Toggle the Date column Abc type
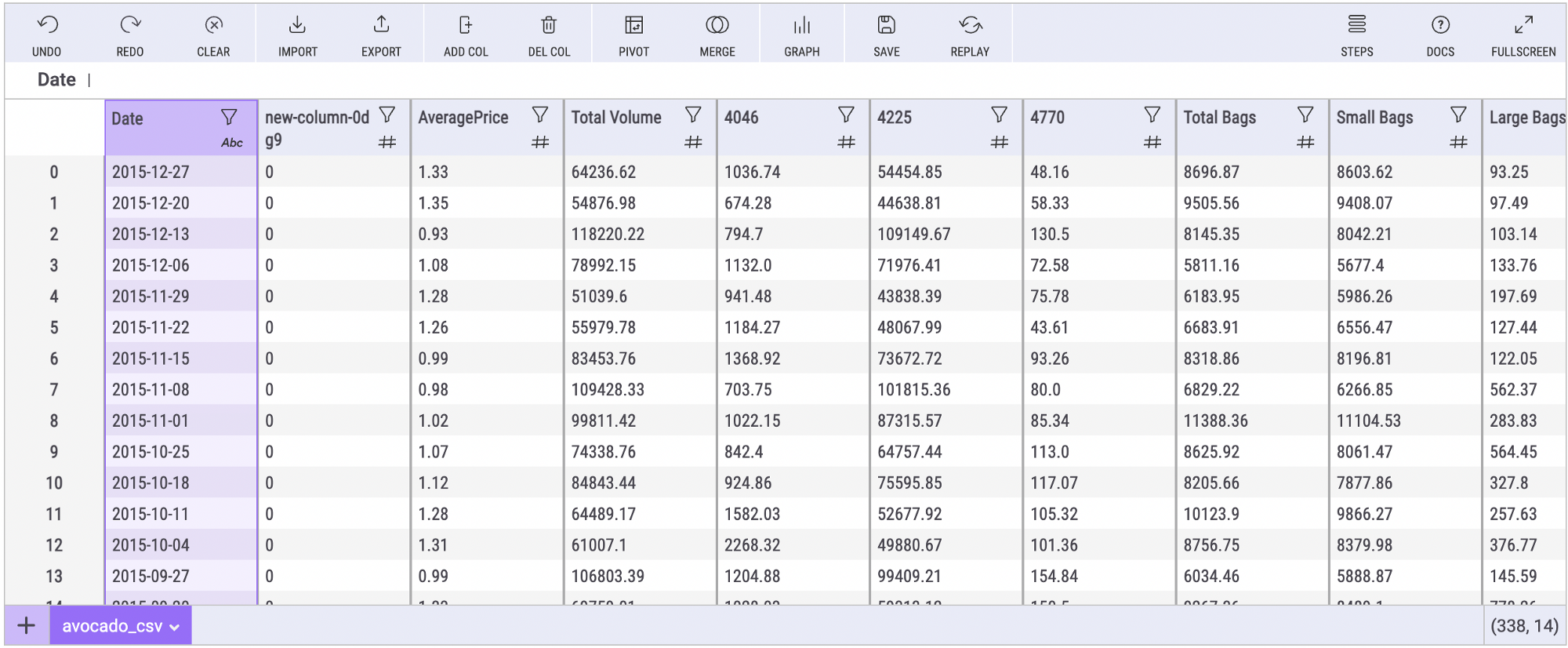Image resolution: width=1568 pixels, height=648 pixels. point(231,143)
